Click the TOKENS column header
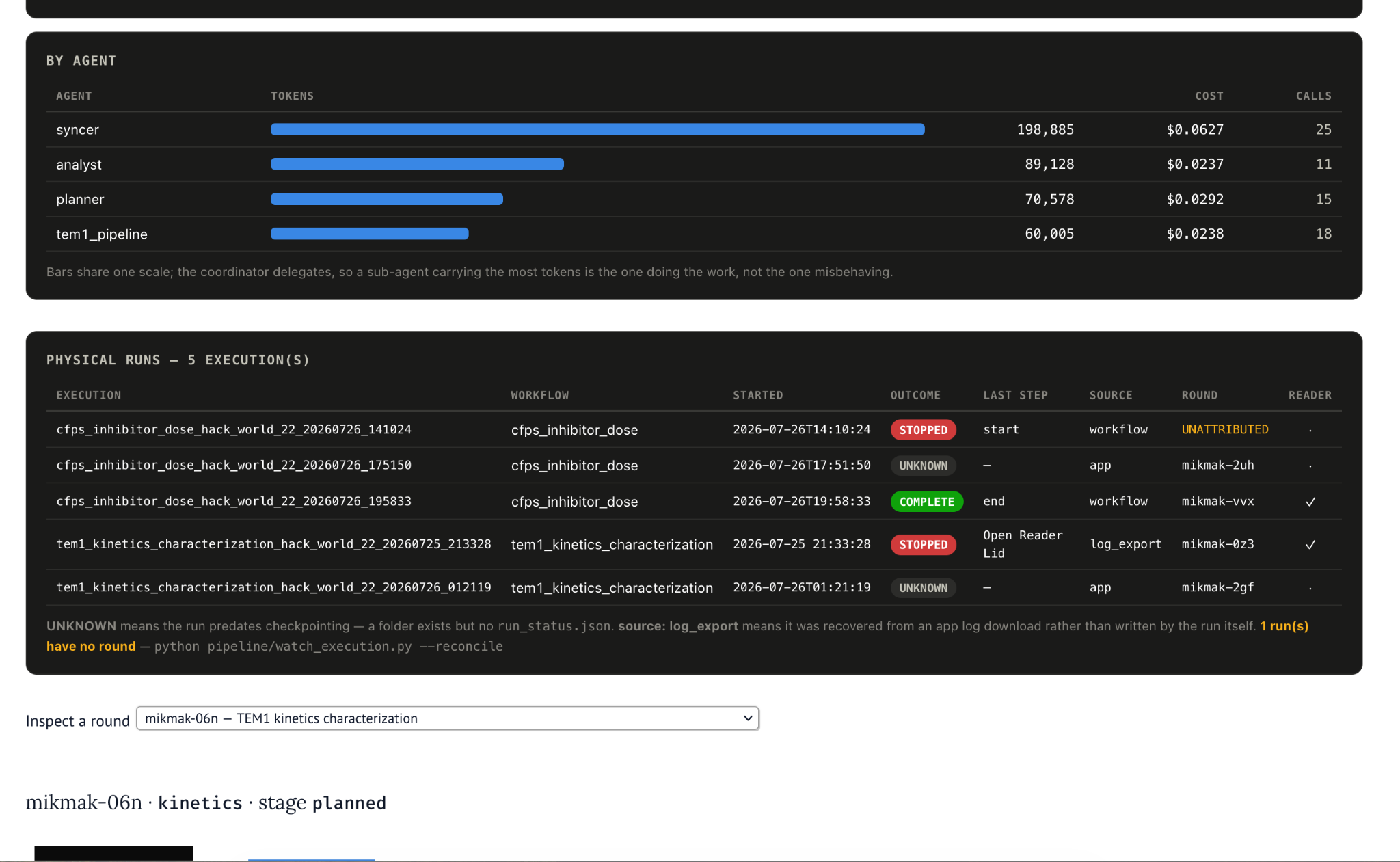Viewport: 1400px width, 862px height. [292, 96]
